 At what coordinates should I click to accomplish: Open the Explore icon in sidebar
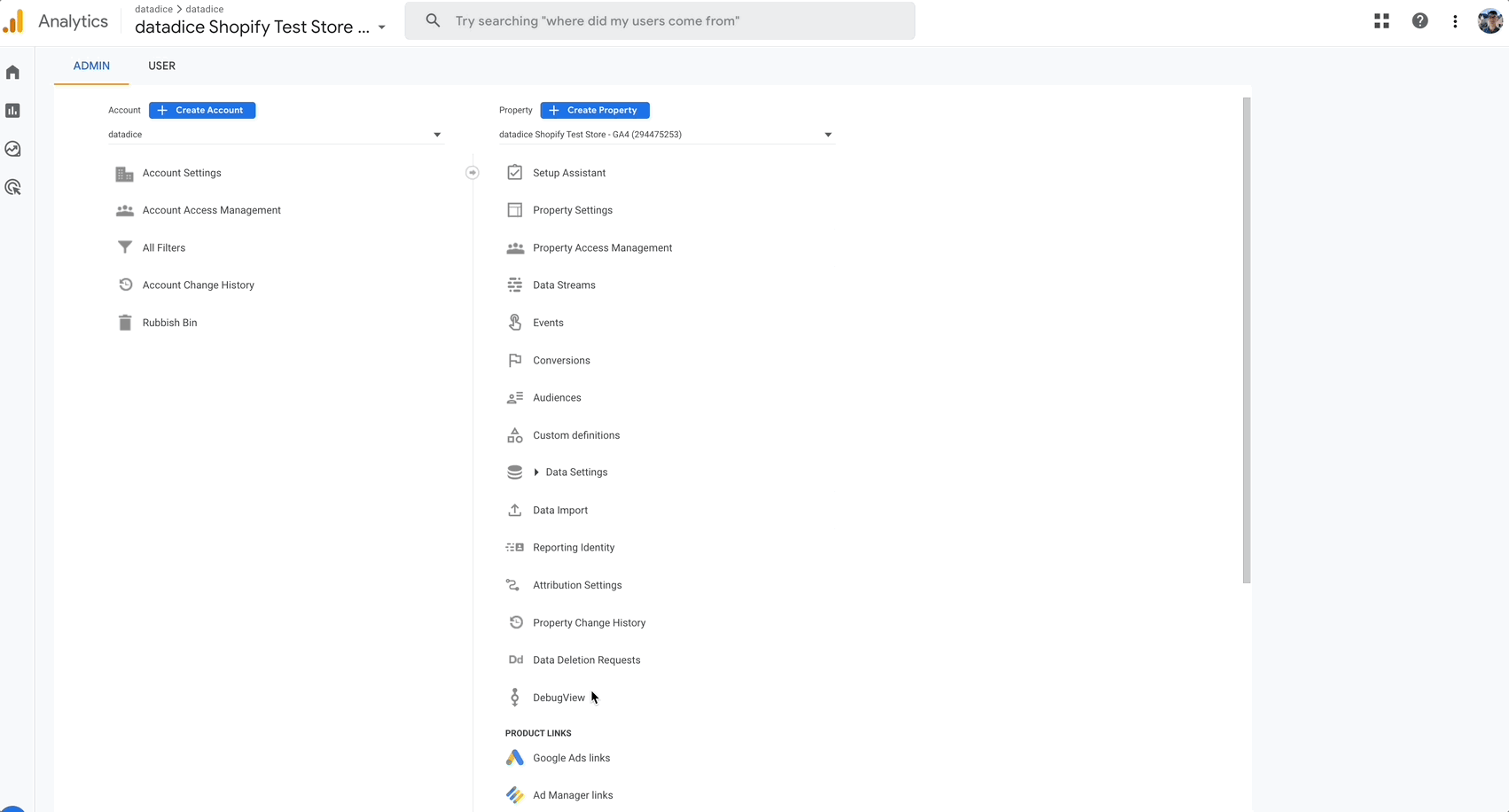12,149
